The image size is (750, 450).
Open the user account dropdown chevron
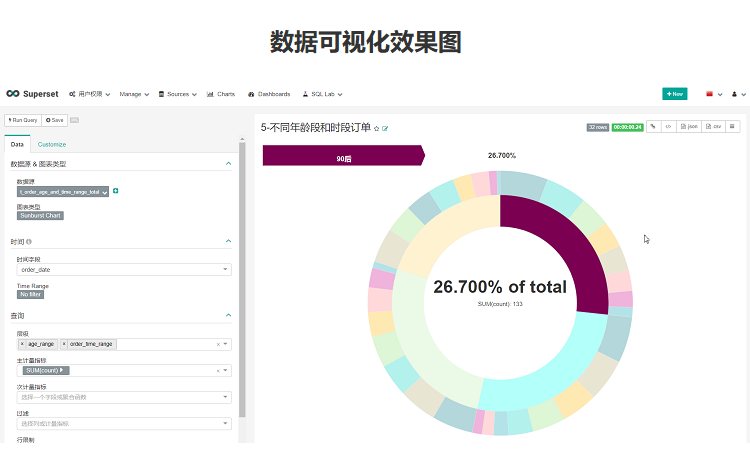[743, 95]
